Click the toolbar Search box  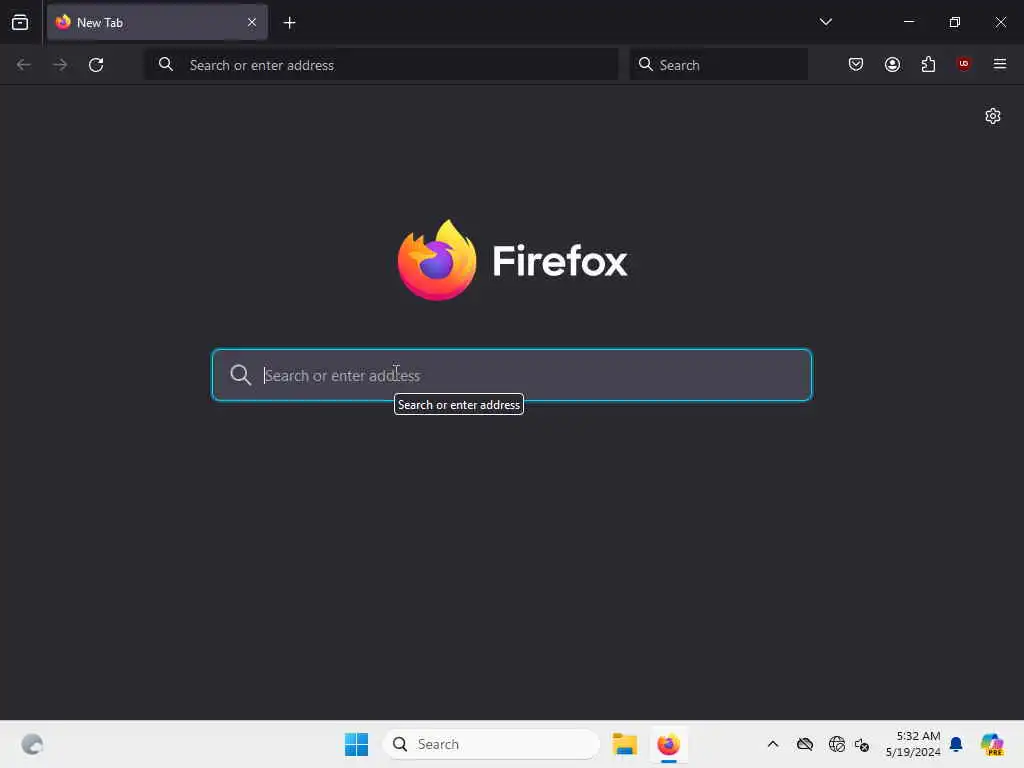718,65
